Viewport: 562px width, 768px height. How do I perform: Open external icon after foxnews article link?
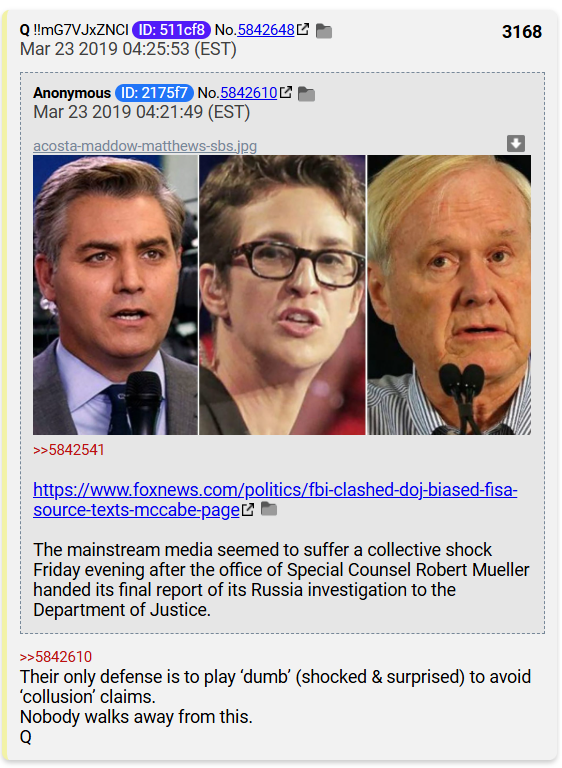(248, 509)
